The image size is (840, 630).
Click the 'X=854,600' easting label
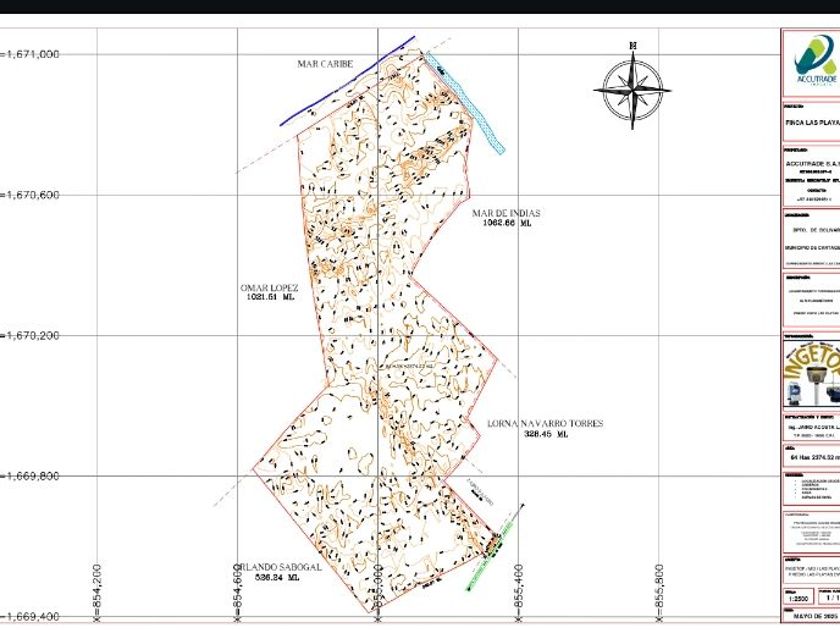pos(237,593)
